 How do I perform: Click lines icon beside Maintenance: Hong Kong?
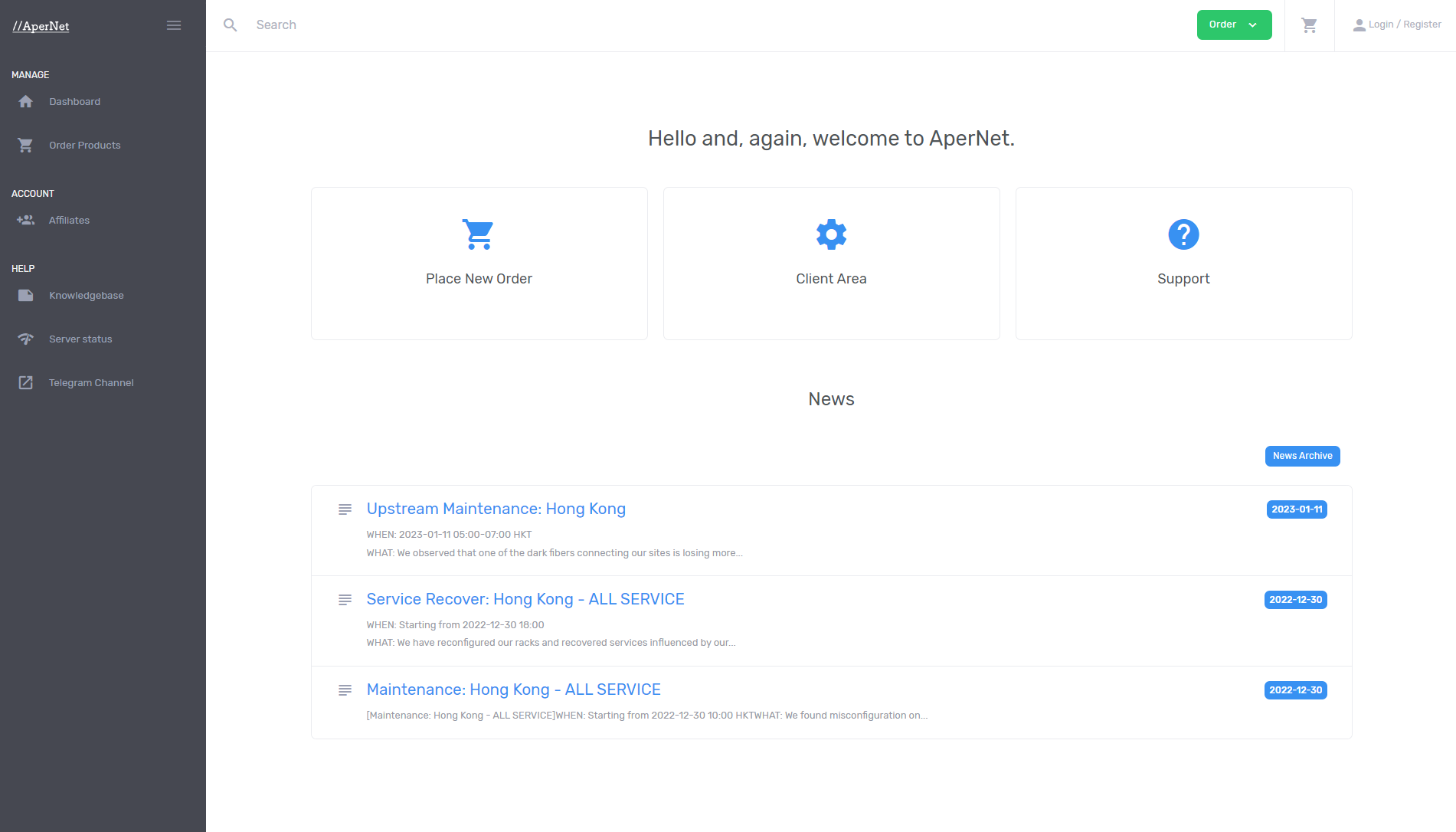(345, 690)
